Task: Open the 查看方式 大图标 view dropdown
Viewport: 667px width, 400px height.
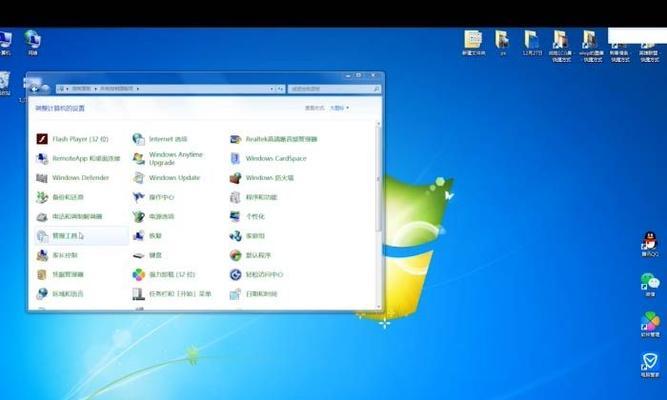Action: [339, 108]
